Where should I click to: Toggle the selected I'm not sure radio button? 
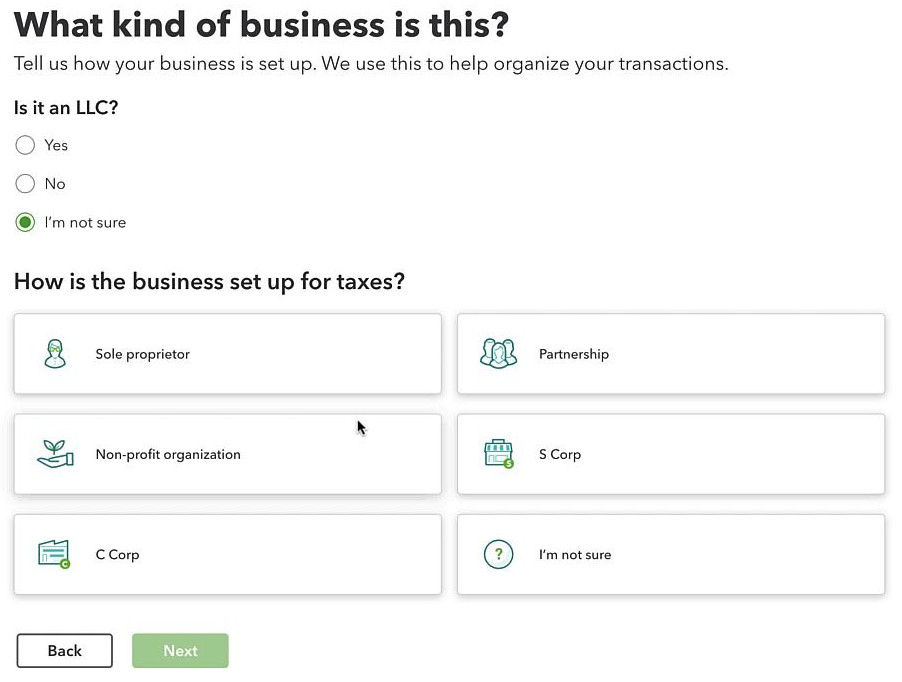pyautogui.click(x=25, y=222)
